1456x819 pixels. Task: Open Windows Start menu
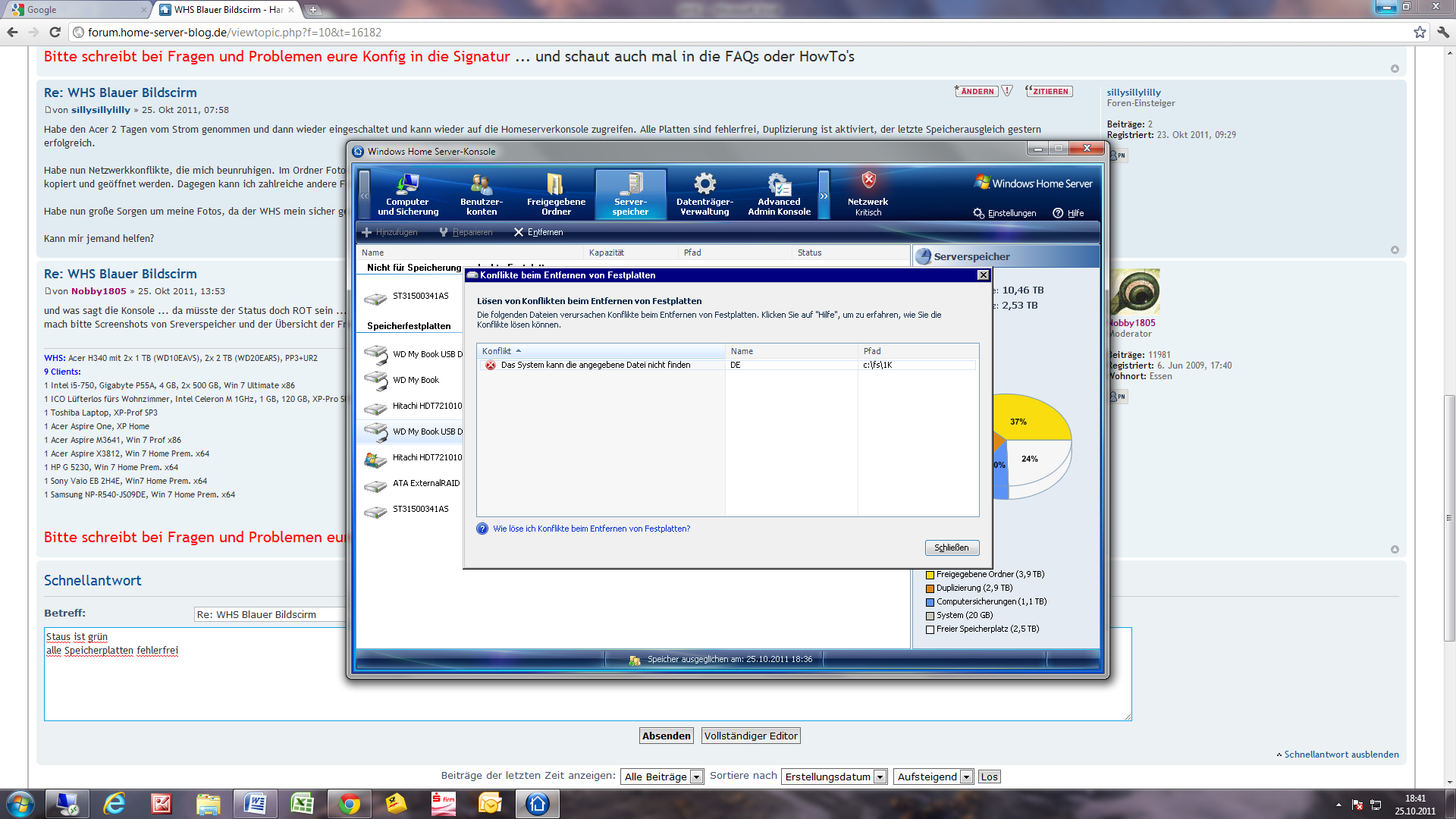[20, 804]
